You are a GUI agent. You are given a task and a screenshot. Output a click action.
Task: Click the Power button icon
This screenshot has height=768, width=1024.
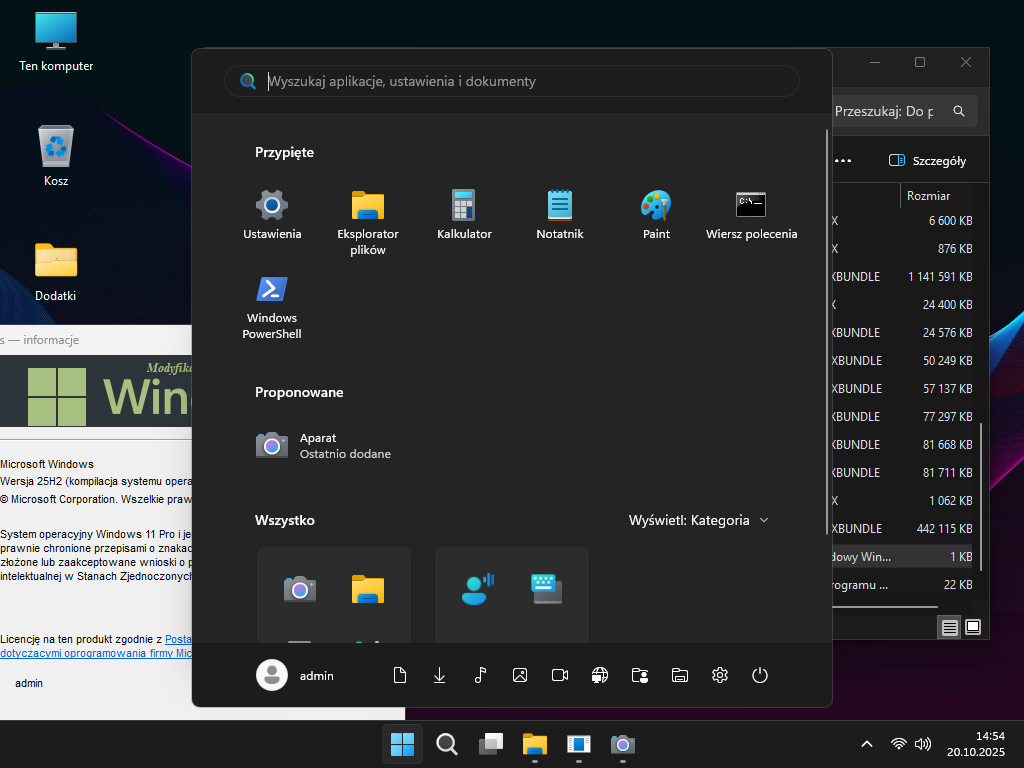coord(760,675)
